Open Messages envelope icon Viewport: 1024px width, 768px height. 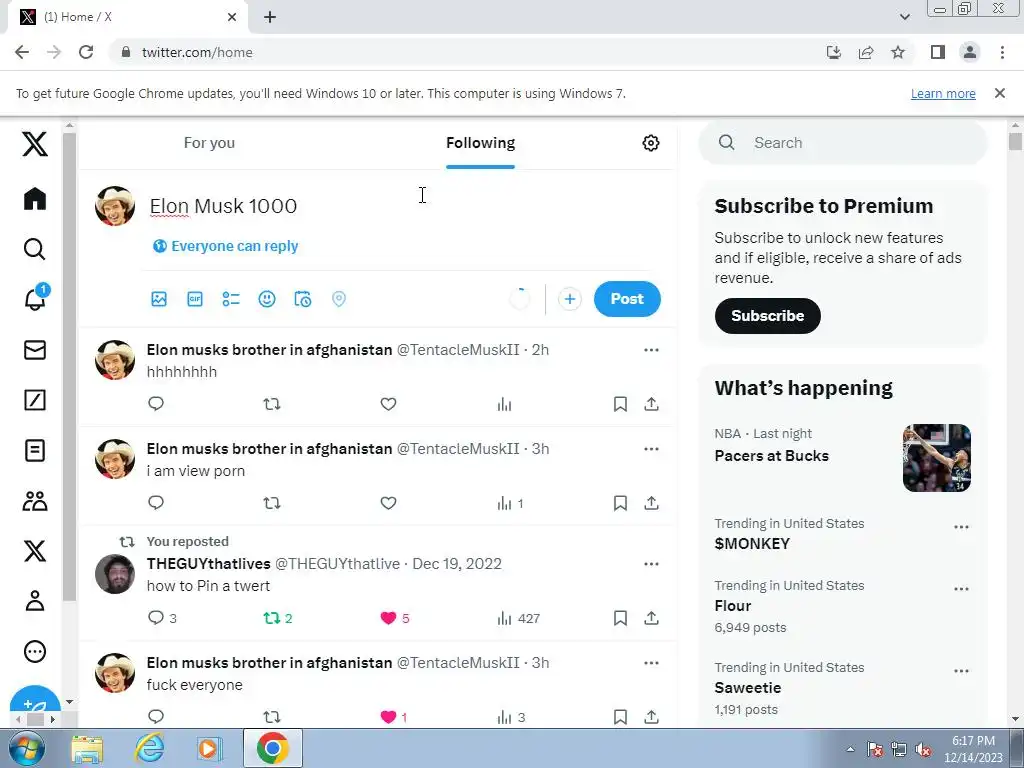pos(35,350)
